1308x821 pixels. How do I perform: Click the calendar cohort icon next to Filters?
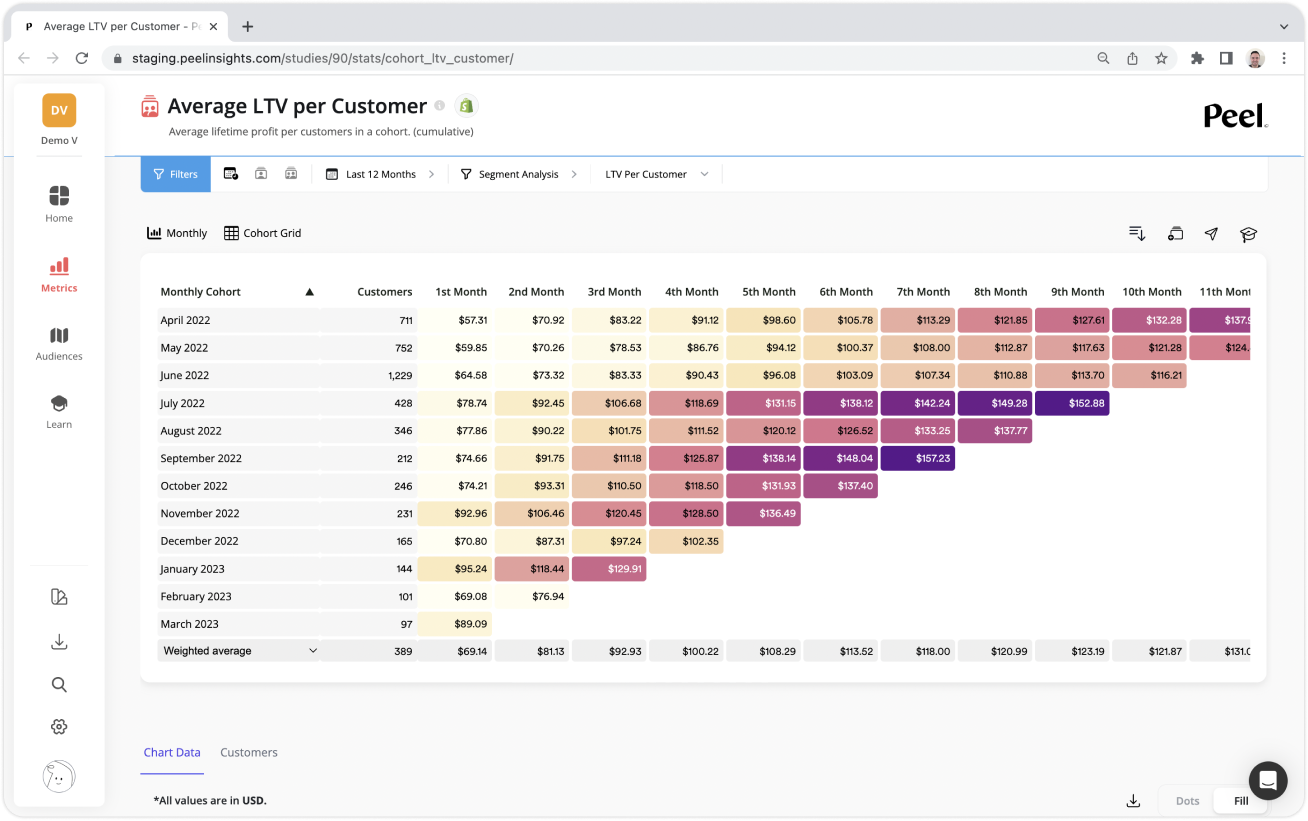[231, 174]
